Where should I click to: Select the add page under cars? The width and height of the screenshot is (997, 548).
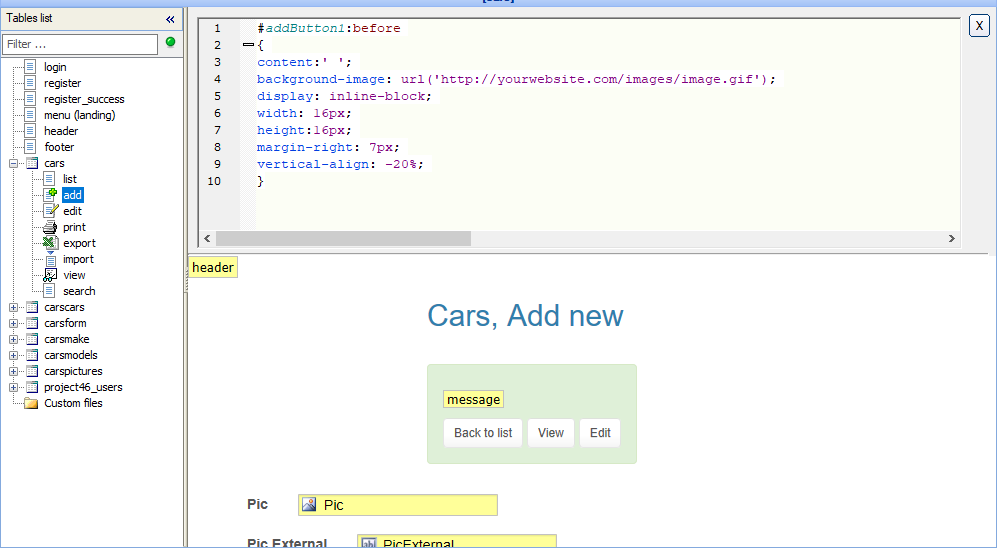72,195
